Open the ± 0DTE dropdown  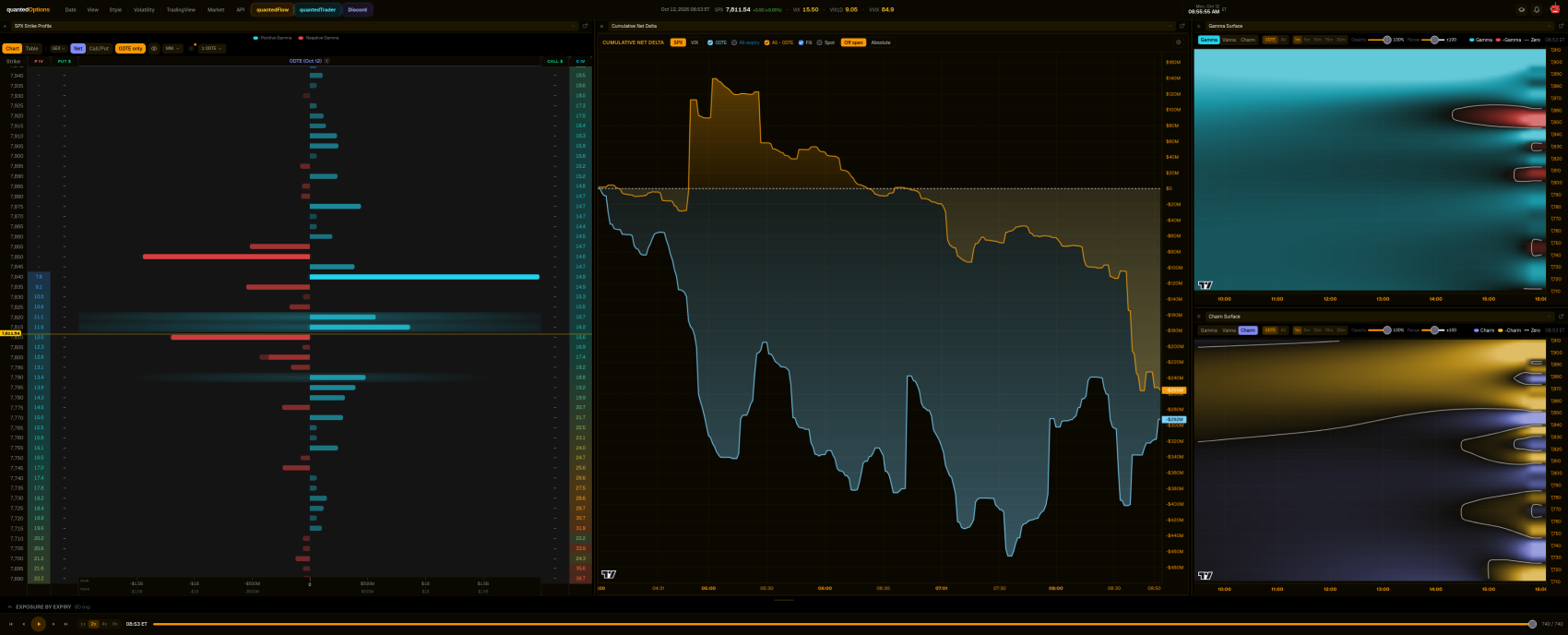pyautogui.click(x=212, y=48)
